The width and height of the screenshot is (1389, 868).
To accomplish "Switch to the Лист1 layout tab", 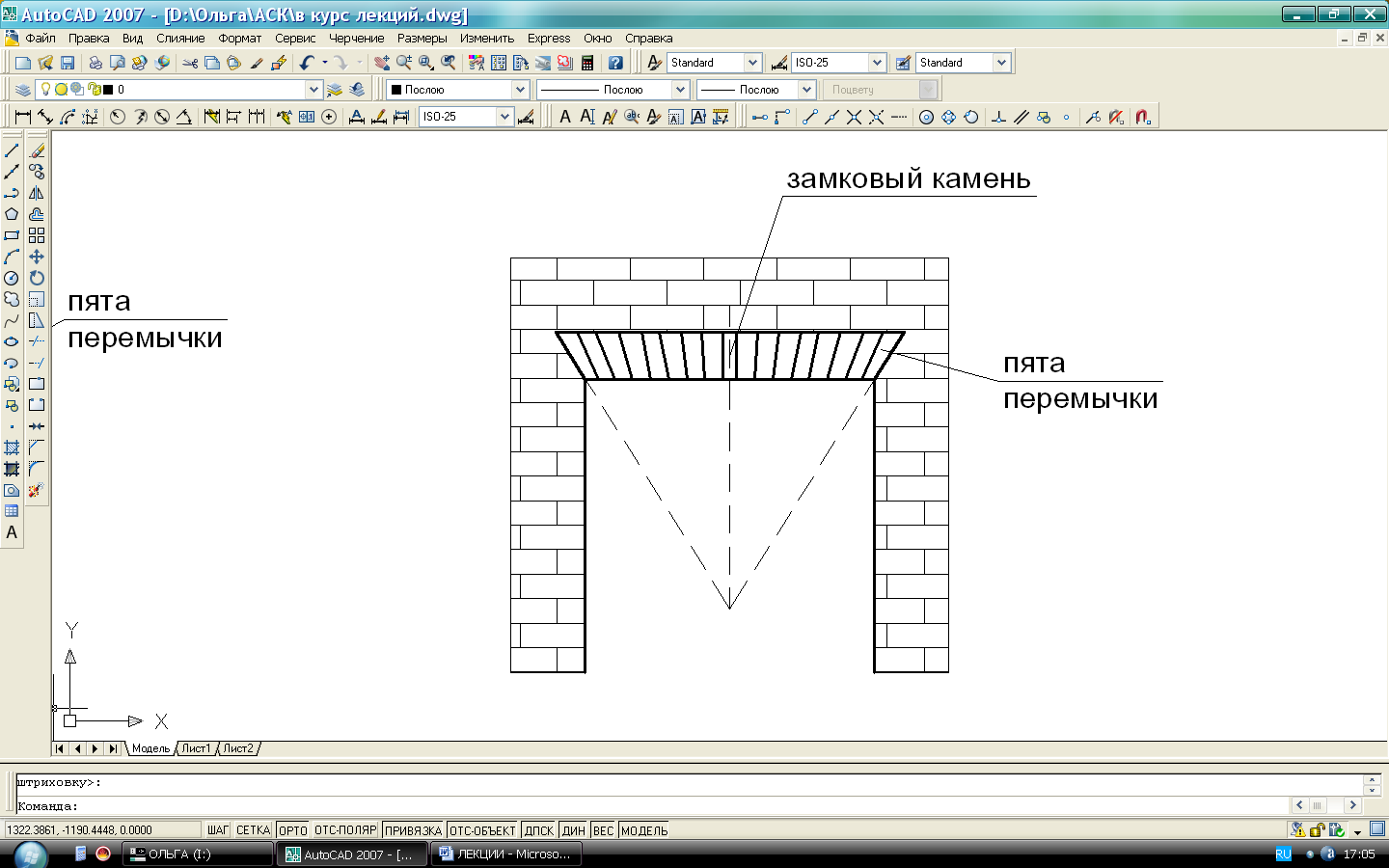I will pos(196,748).
